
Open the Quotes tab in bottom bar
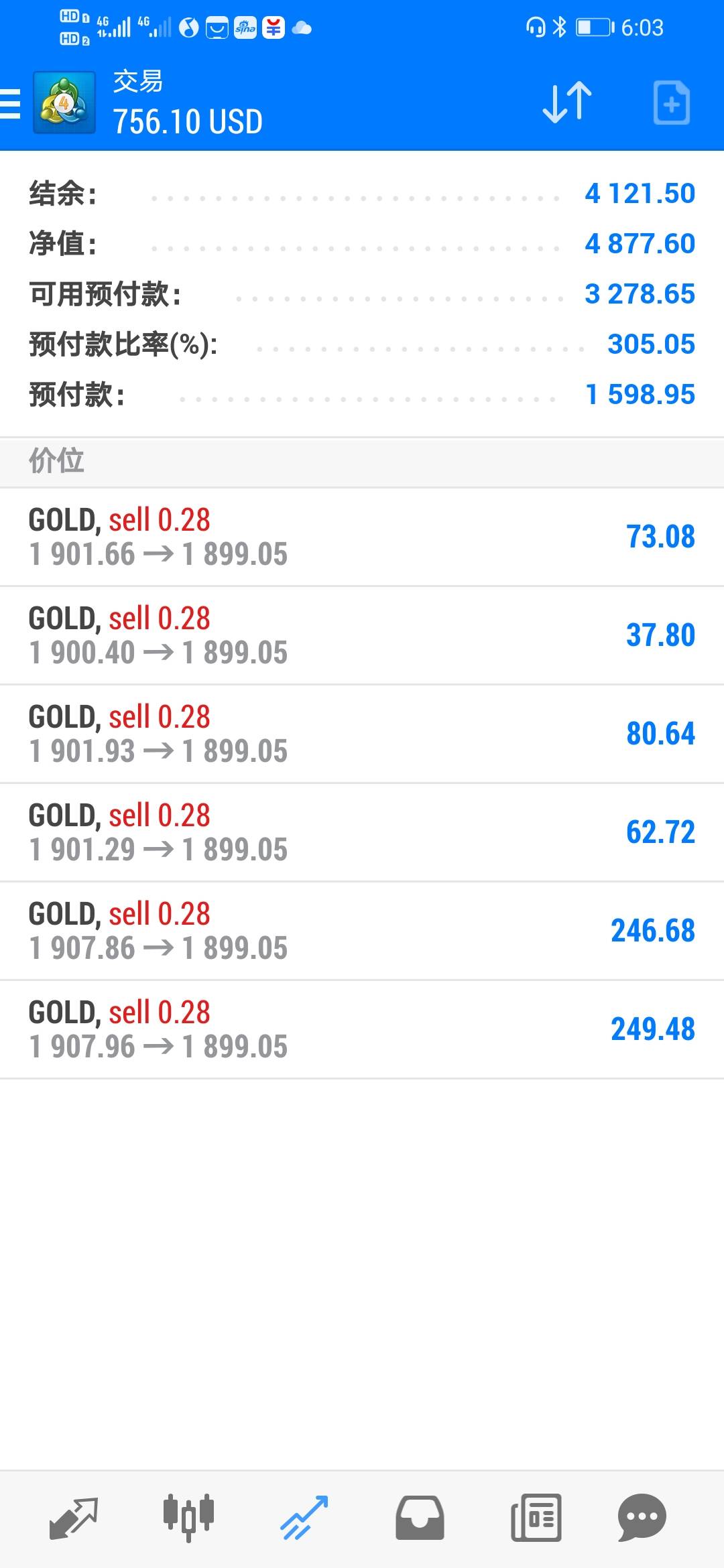pos(74,1518)
